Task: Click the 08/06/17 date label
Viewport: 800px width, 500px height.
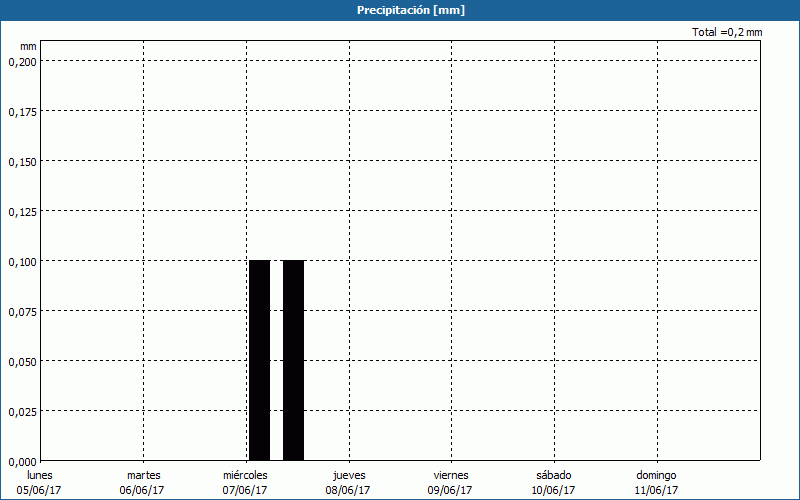Action: 348,490
